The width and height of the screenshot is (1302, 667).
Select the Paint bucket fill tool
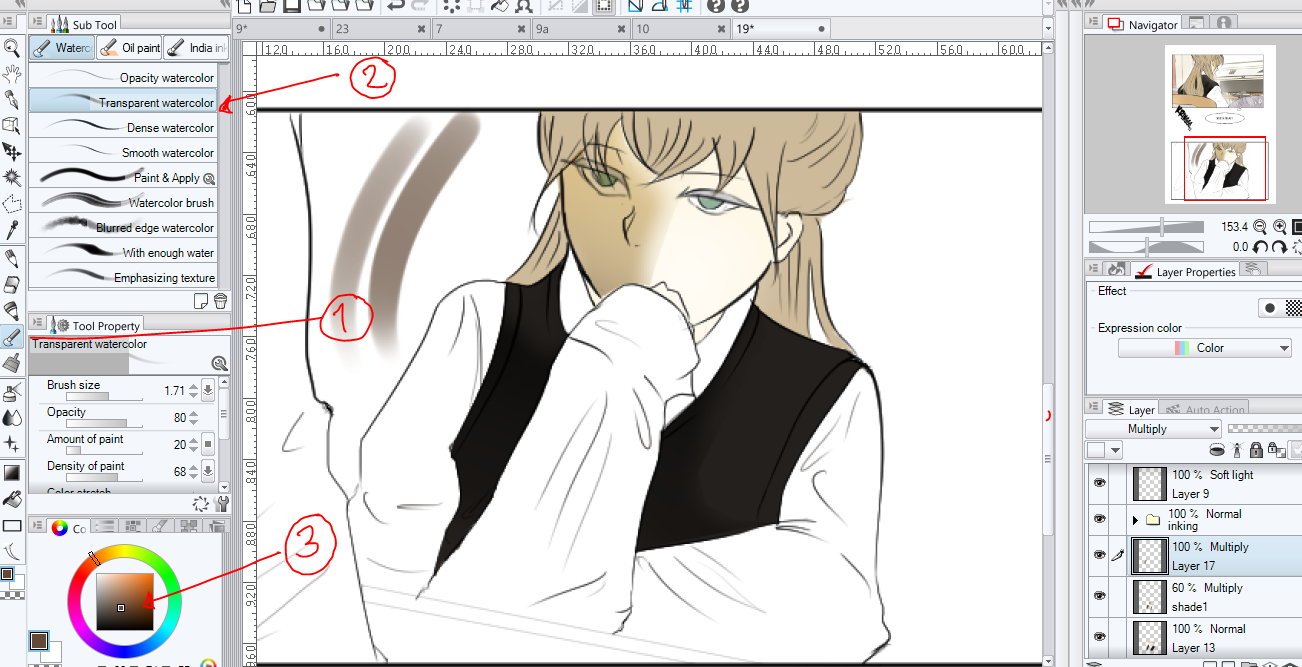pos(12,500)
